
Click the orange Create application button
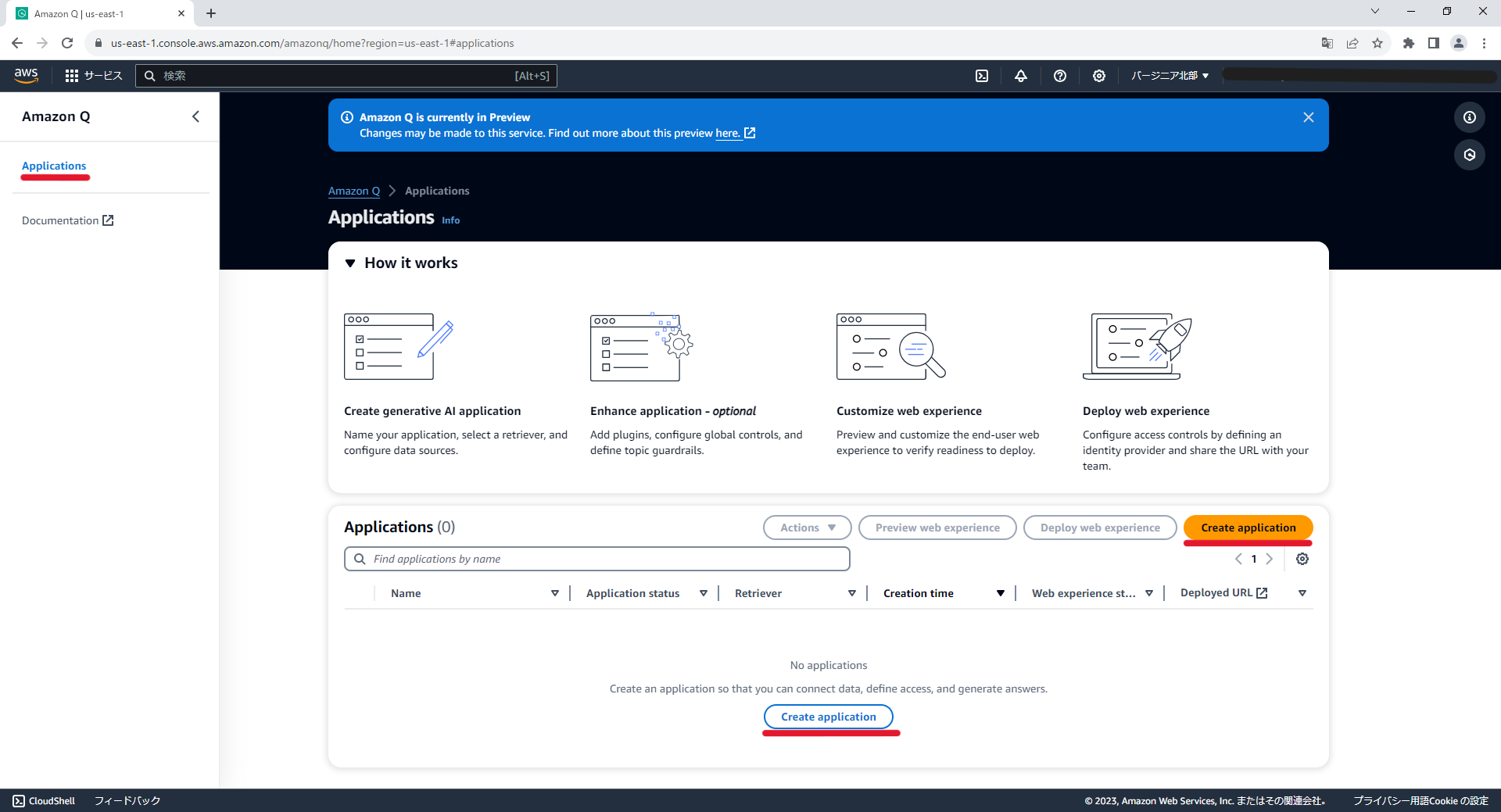click(1247, 527)
